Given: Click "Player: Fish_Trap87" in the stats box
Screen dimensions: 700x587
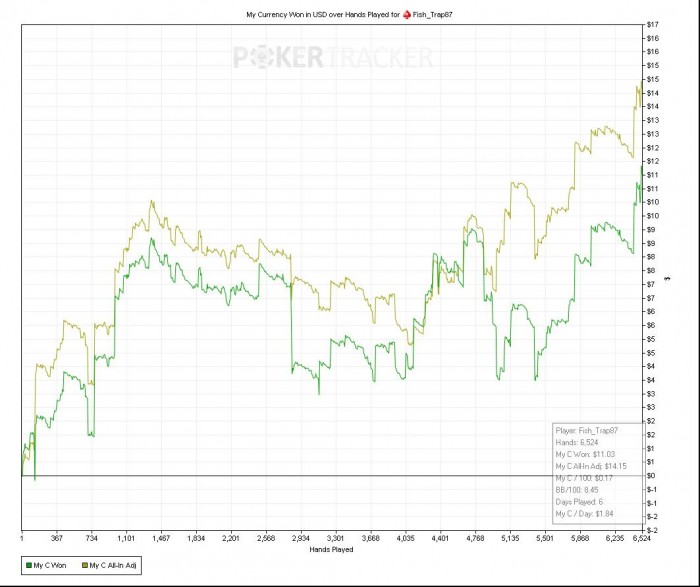Looking at the screenshot, I should 587,431.
